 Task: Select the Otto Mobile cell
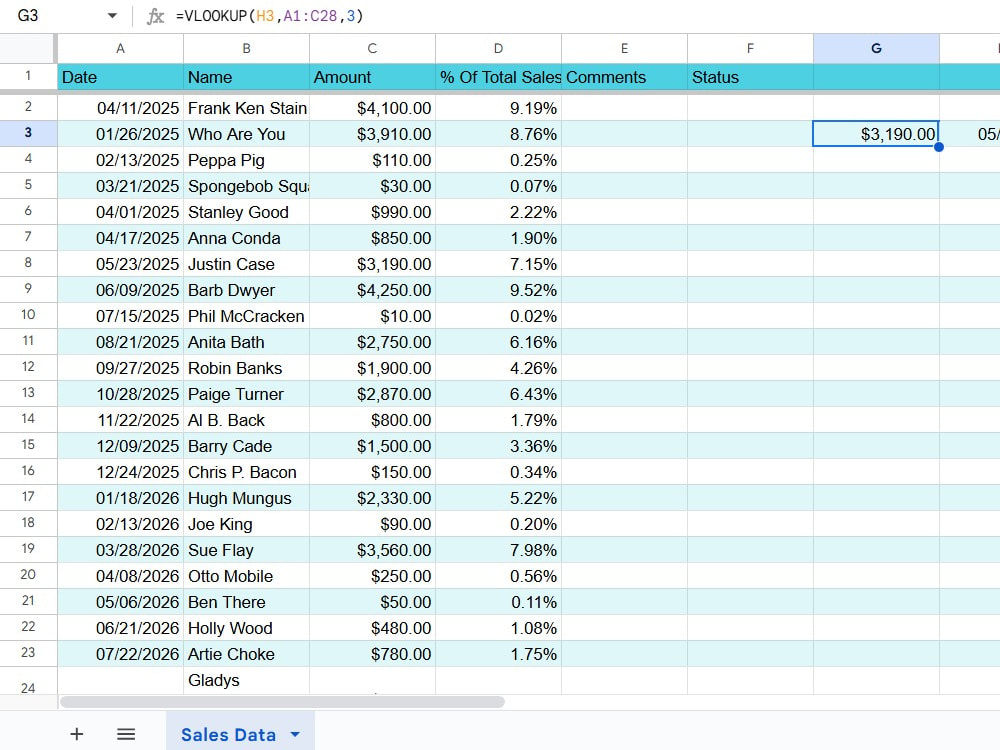click(x=246, y=576)
